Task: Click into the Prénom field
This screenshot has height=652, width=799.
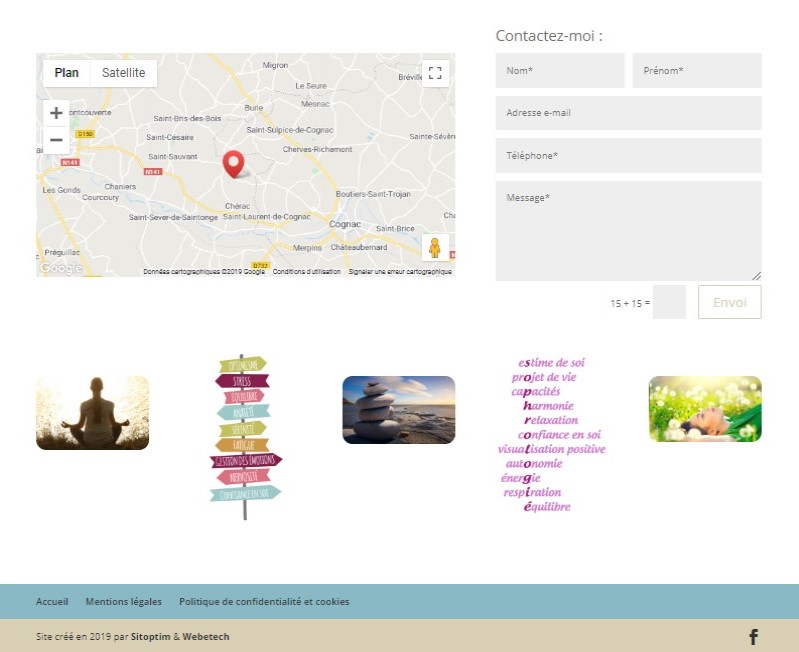Action: coord(696,71)
